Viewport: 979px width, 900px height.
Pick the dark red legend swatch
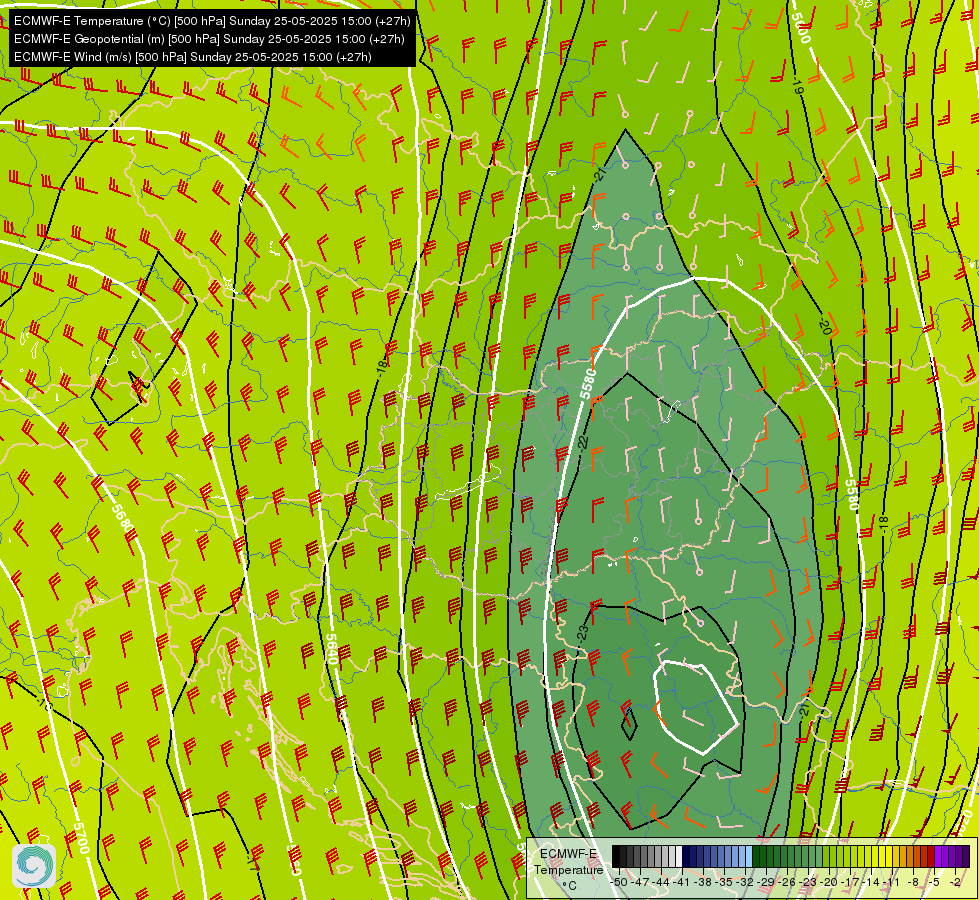pyautogui.click(x=931, y=857)
